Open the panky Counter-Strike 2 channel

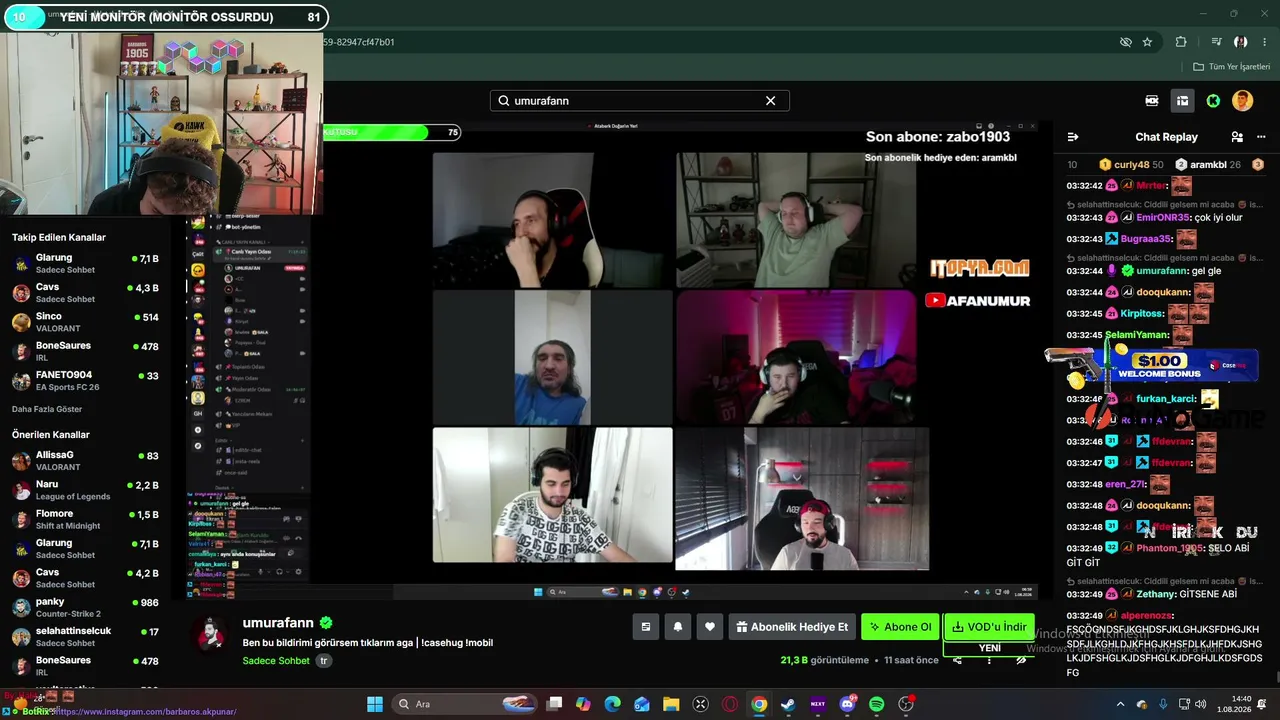click(x=85, y=607)
